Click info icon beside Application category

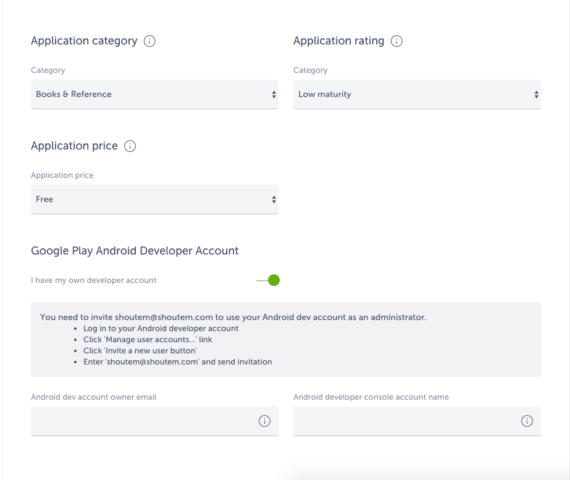tap(149, 41)
